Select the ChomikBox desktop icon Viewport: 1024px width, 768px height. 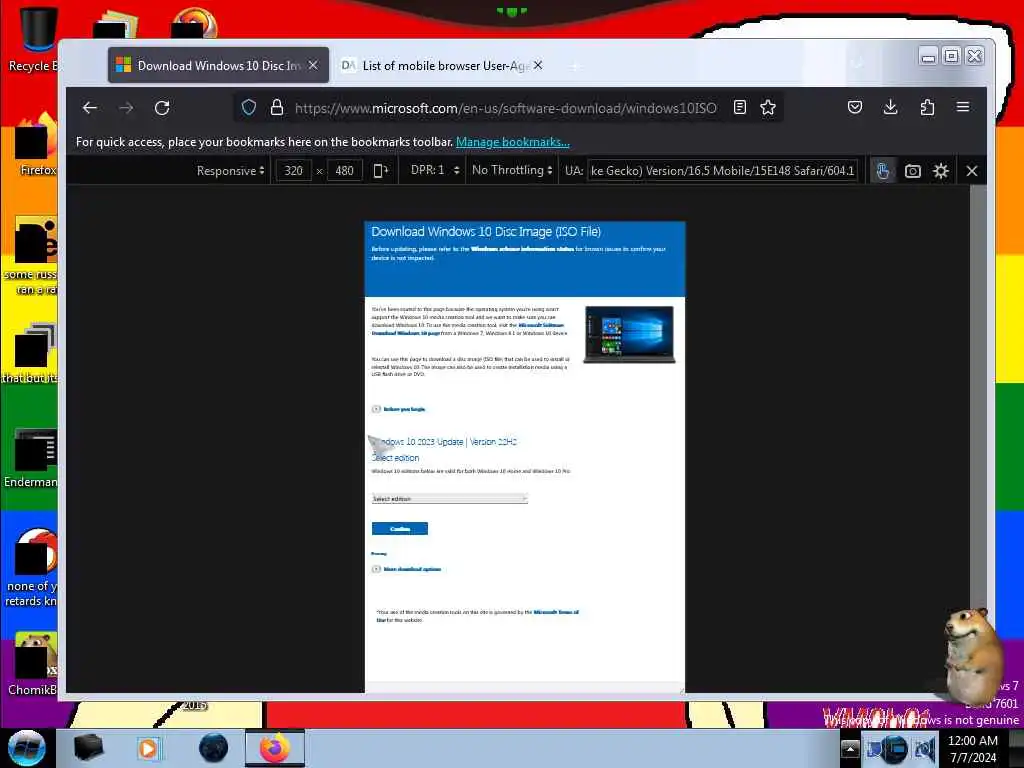click(x=34, y=664)
